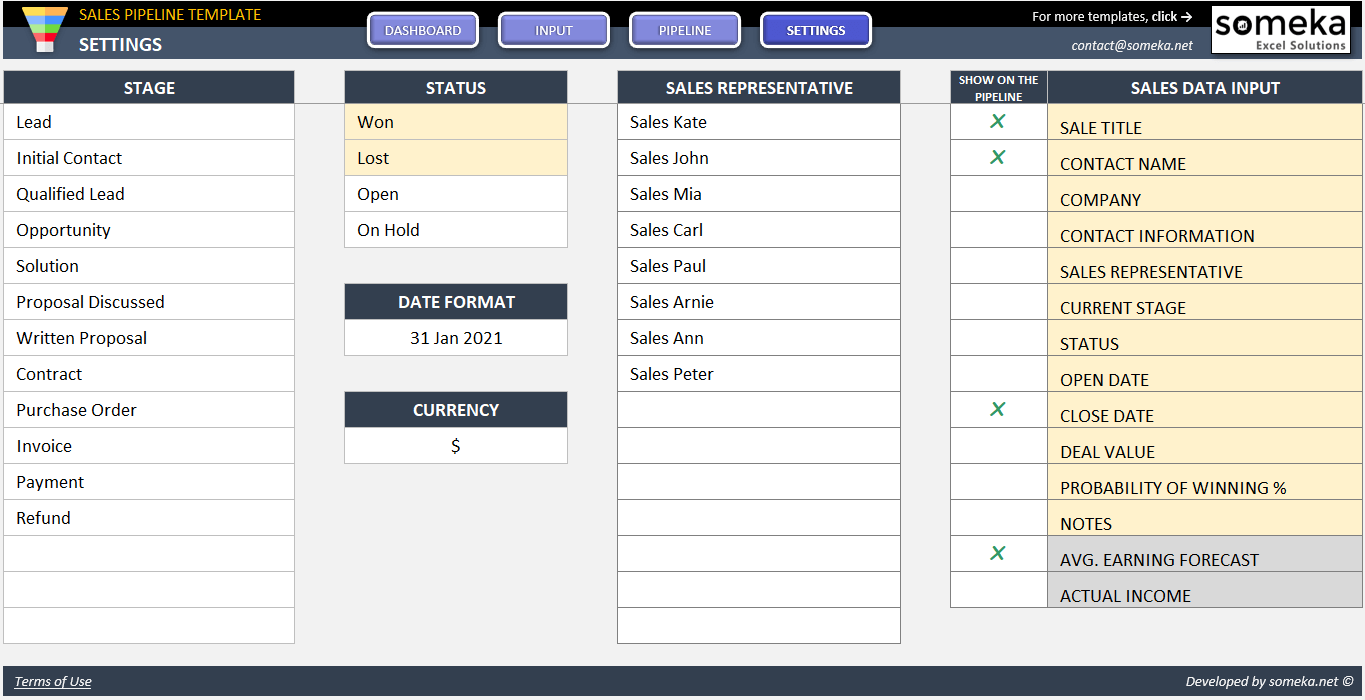Click the 'Written Proposal' stage cell
This screenshot has width=1365, height=700.
point(149,338)
